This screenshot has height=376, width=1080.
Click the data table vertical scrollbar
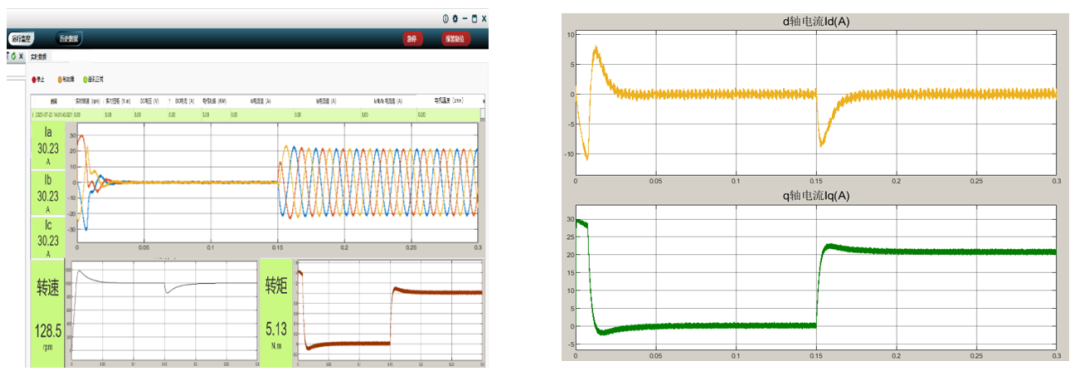pyautogui.click(x=483, y=115)
